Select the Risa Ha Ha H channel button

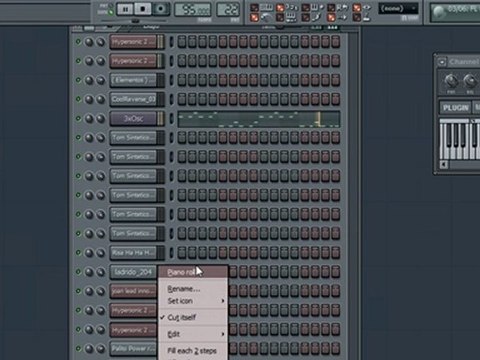133,253
